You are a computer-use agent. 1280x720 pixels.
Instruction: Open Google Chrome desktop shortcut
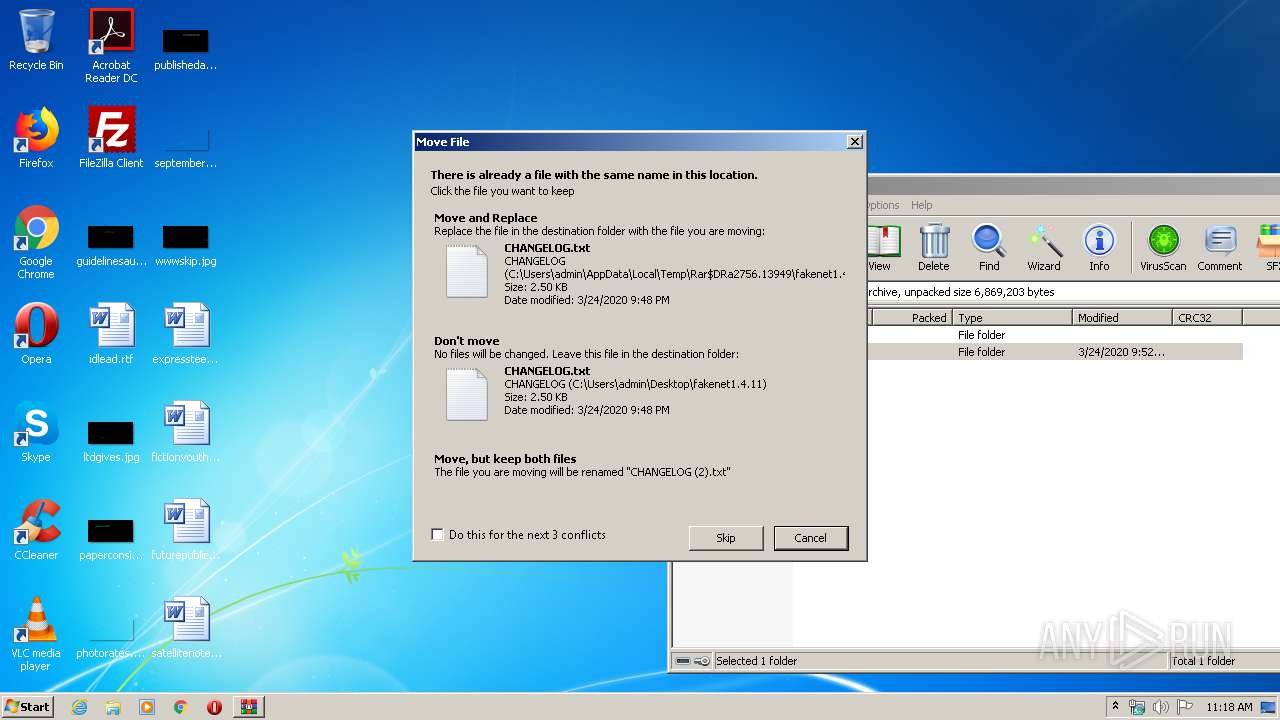click(x=36, y=242)
